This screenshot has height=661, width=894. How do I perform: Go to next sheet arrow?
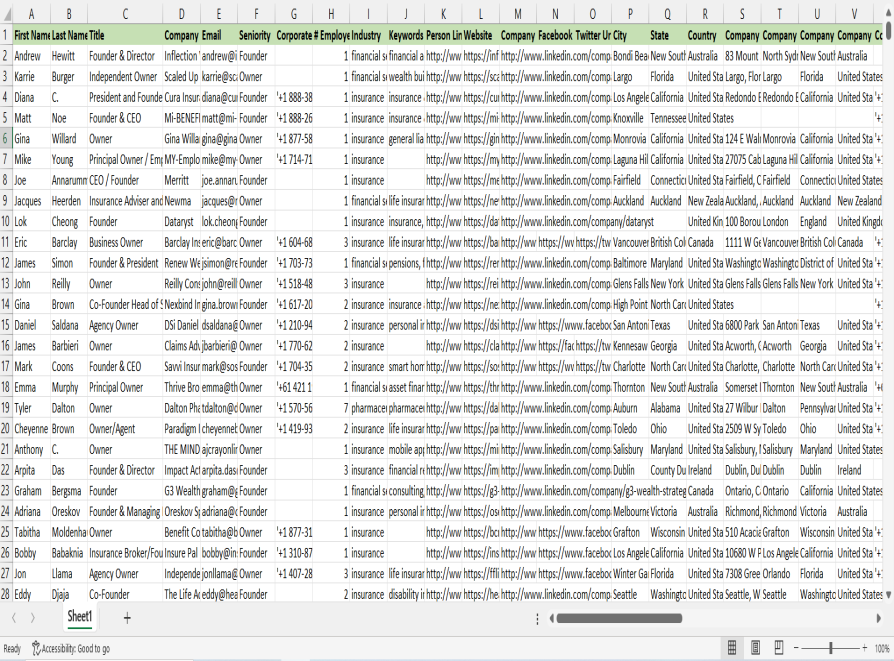tap(32, 618)
